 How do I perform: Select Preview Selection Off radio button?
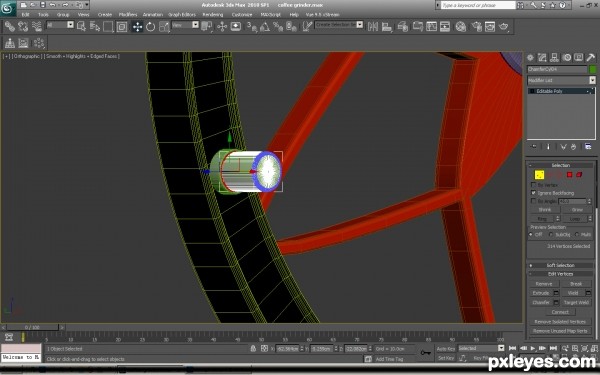[x=531, y=234]
